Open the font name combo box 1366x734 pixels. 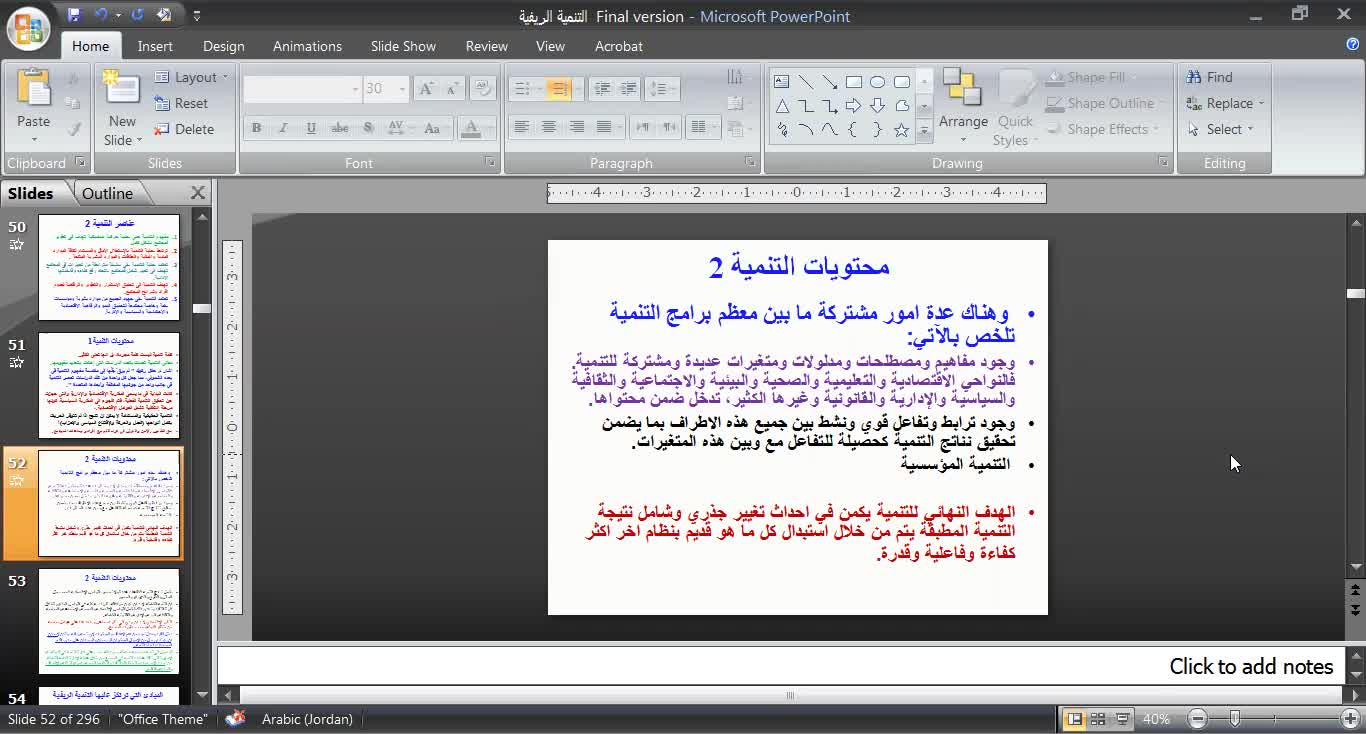301,89
